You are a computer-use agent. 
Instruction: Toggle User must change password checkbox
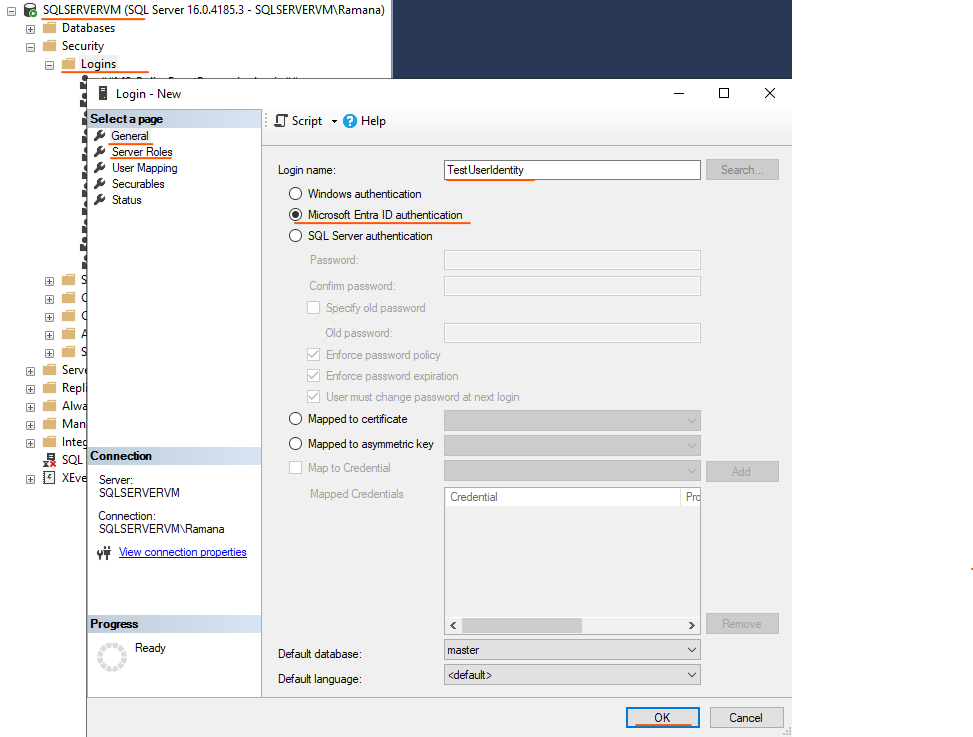(314, 397)
